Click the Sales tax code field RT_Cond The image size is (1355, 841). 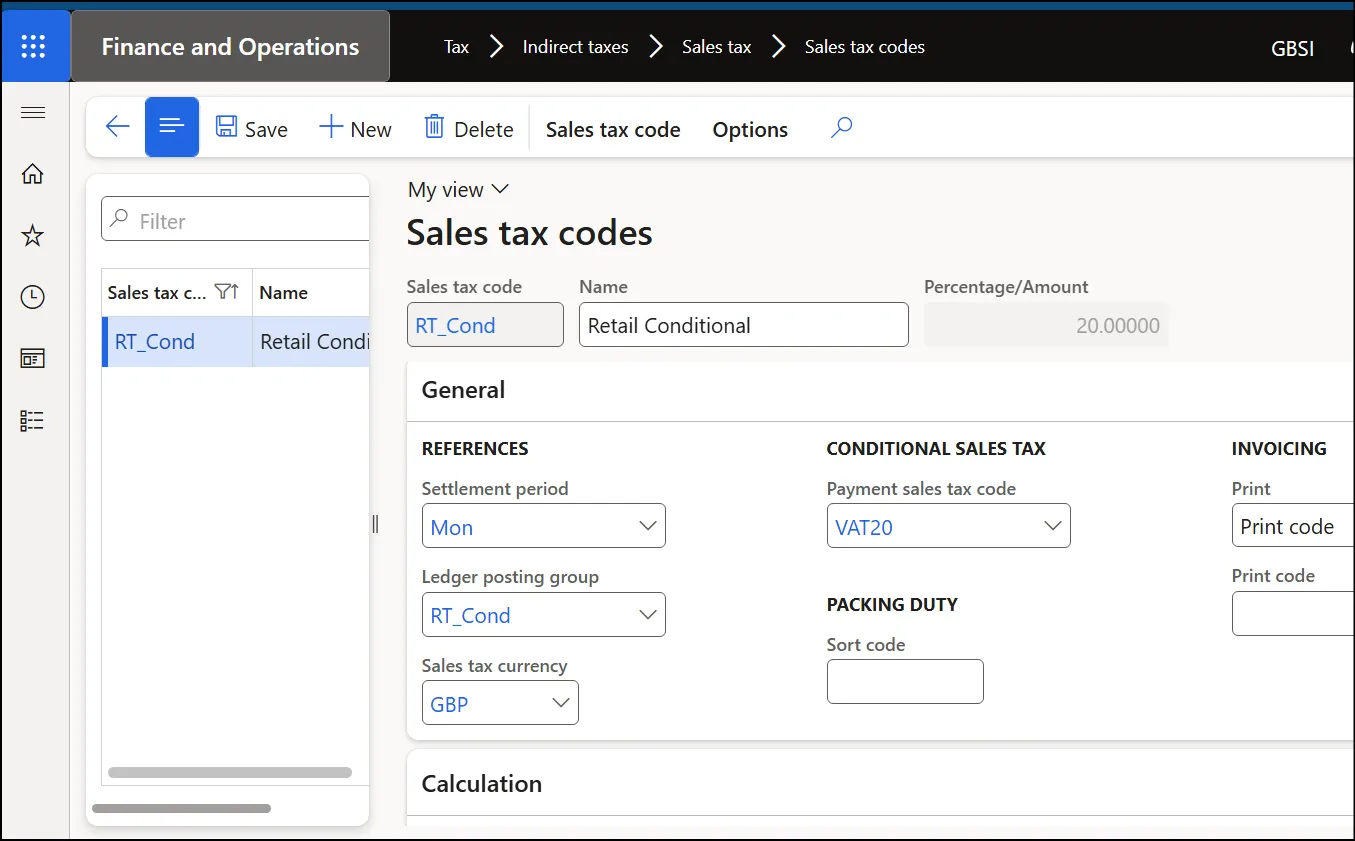point(485,325)
